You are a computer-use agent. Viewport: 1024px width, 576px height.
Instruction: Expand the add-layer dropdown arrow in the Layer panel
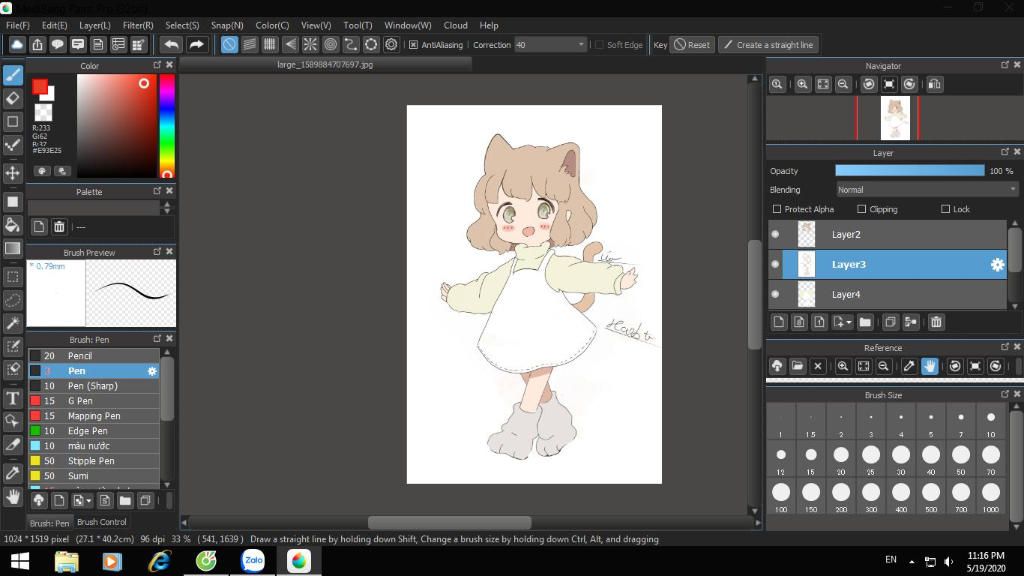[x=848, y=323]
